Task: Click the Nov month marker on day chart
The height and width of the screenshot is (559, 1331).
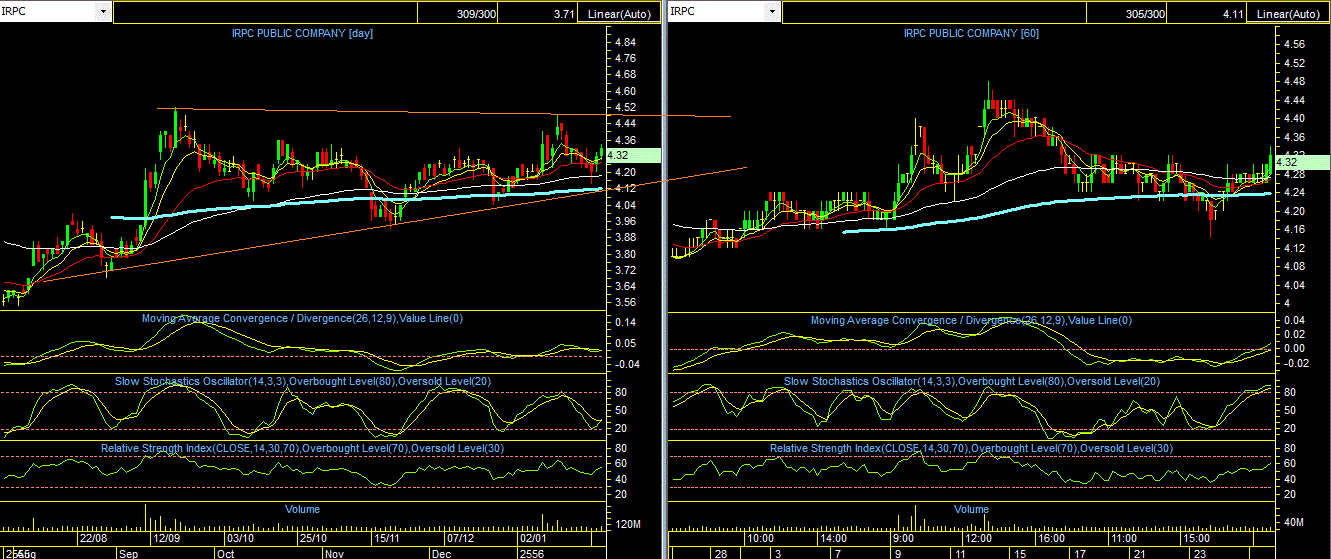Action: (335, 552)
